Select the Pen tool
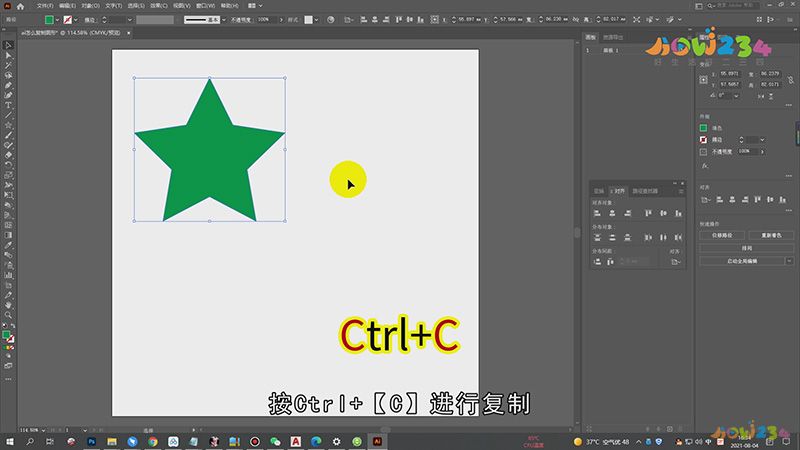The height and width of the screenshot is (450, 800). coord(8,85)
